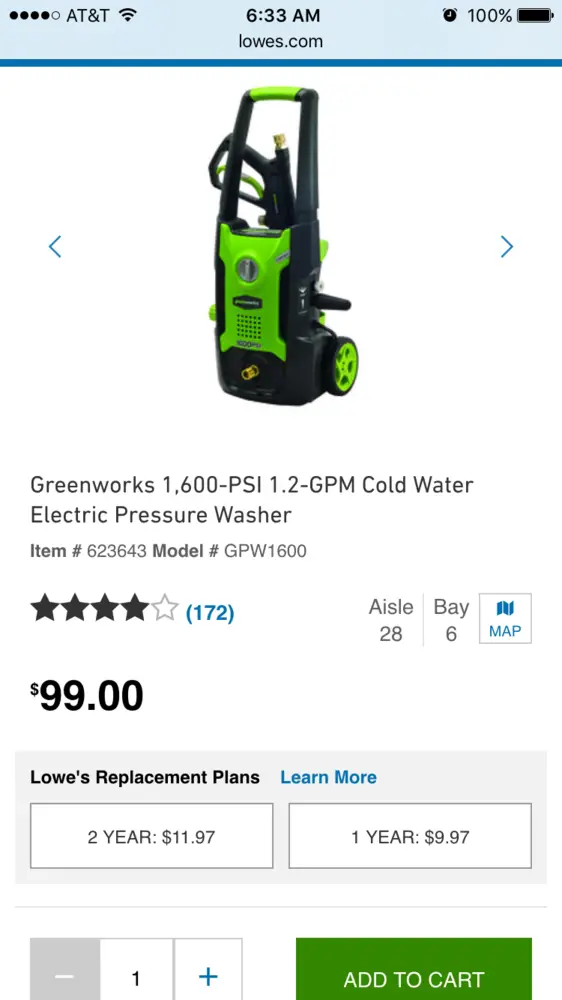Image resolution: width=562 pixels, height=1000 pixels.
Task: Tap the Wi-Fi status icon
Action: click(x=128, y=15)
